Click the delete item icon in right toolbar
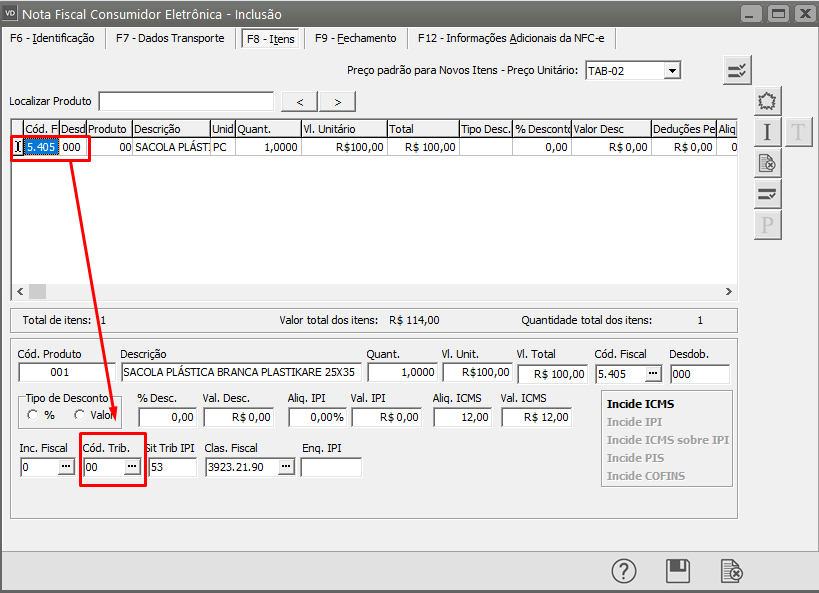The width and height of the screenshot is (819, 593). [767, 163]
